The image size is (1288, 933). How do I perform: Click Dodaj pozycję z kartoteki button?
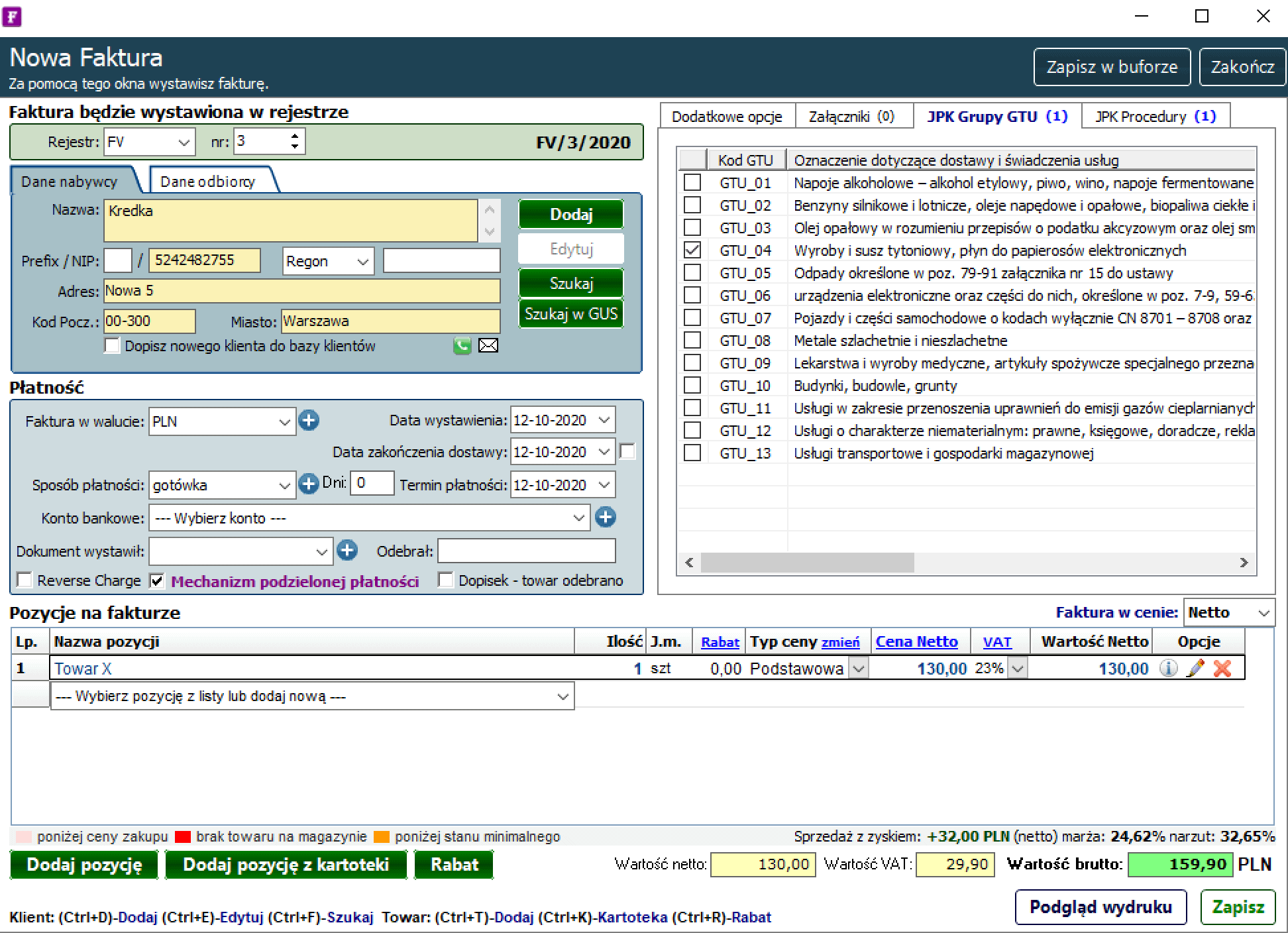286,864
